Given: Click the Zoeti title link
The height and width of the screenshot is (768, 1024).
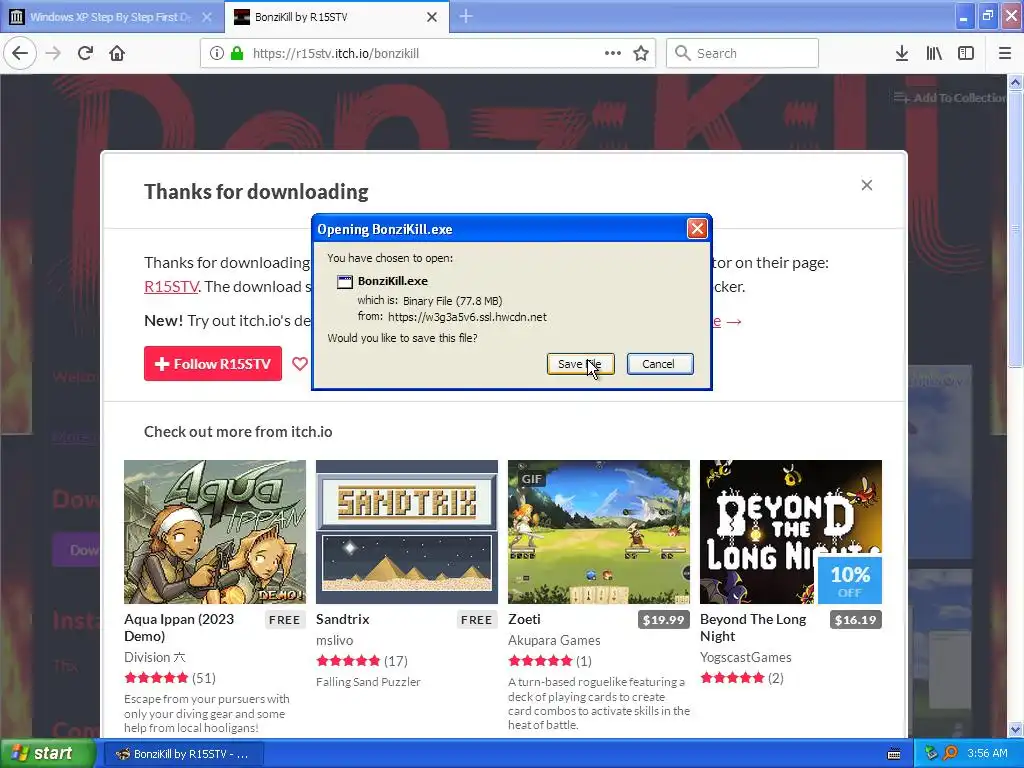Looking at the screenshot, I should [524, 619].
